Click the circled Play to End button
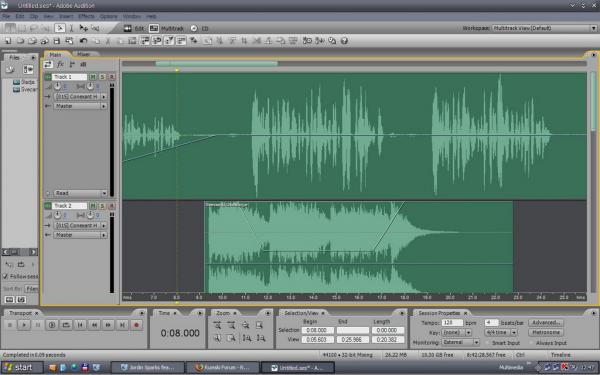The width and height of the screenshot is (600, 375). click(52, 325)
